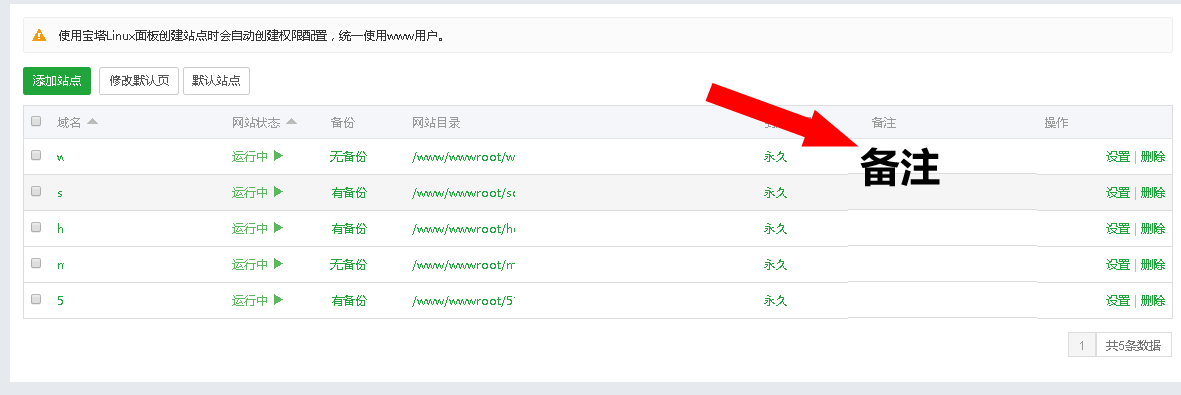Click the 操作 column header
The image size is (1181, 395).
click(1056, 122)
